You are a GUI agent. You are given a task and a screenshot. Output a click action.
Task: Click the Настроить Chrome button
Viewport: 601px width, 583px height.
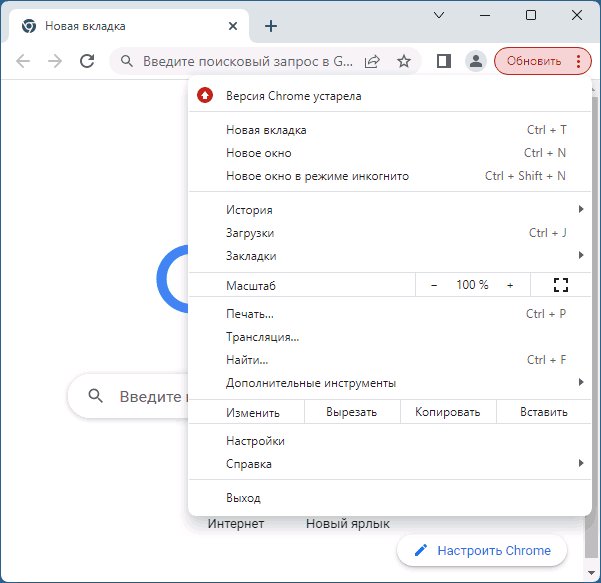[482, 550]
